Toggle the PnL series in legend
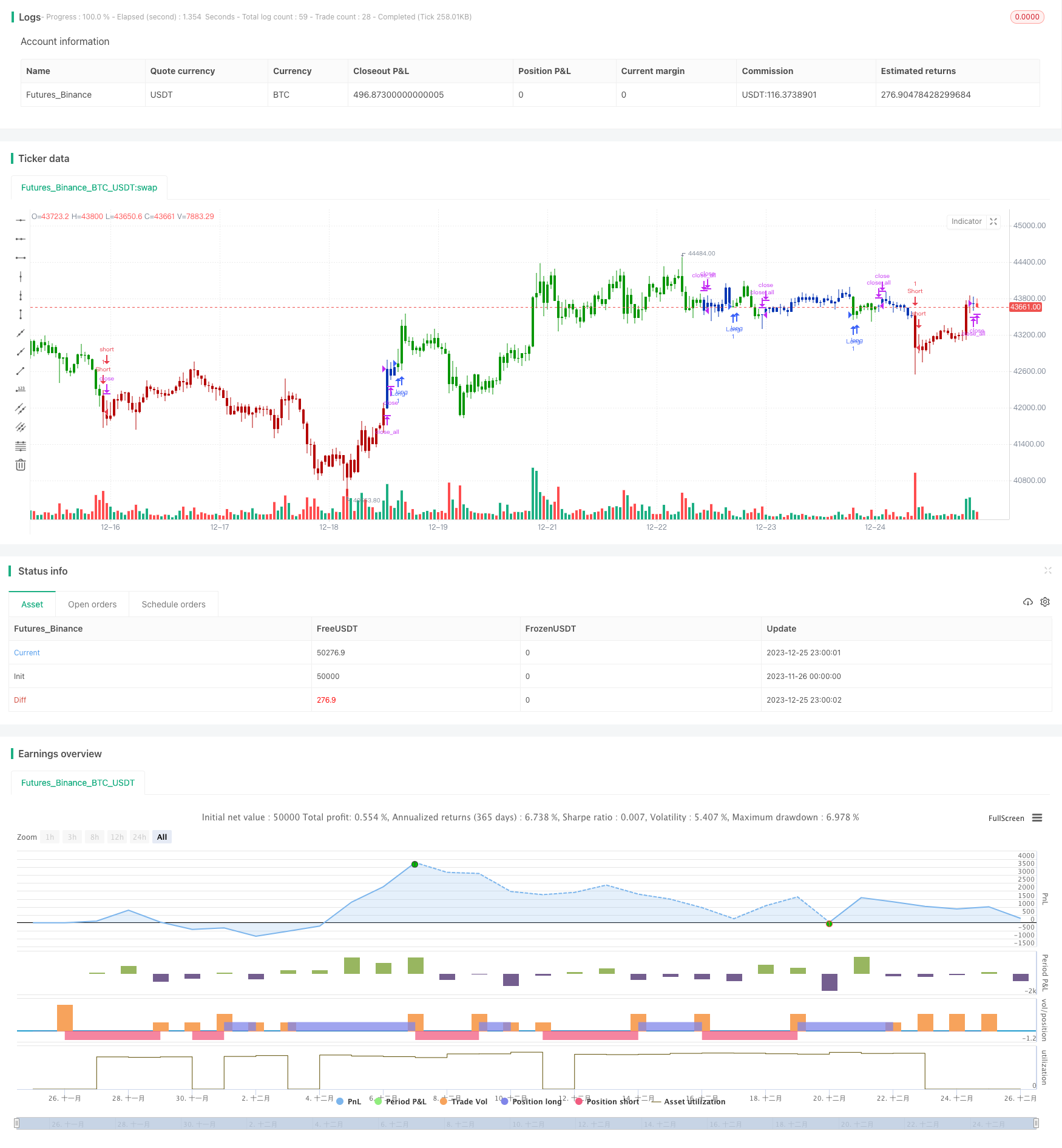Viewport: 1062px width, 1148px height. (x=349, y=1101)
